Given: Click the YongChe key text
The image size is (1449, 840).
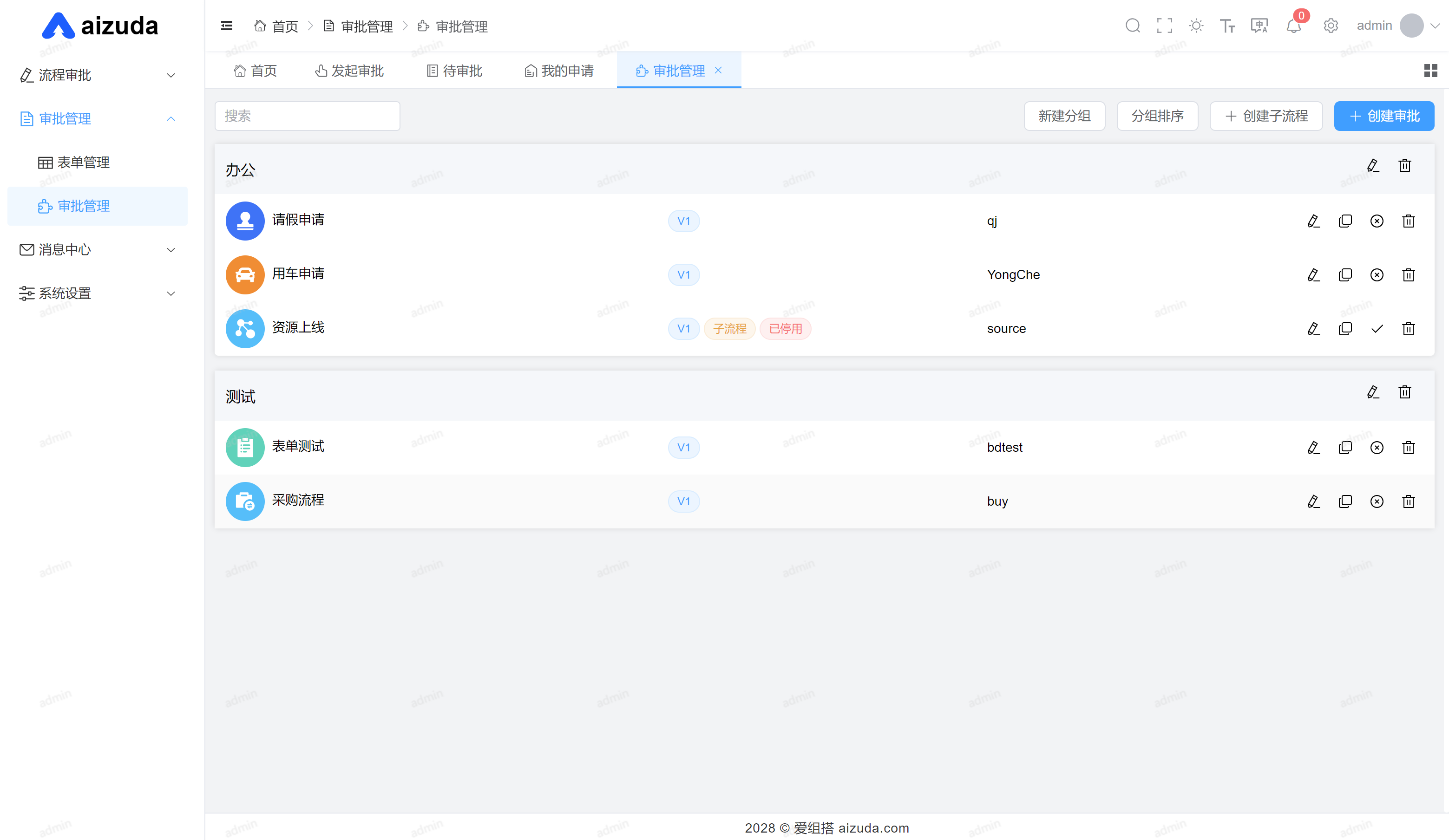Looking at the screenshot, I should 1013,275.
